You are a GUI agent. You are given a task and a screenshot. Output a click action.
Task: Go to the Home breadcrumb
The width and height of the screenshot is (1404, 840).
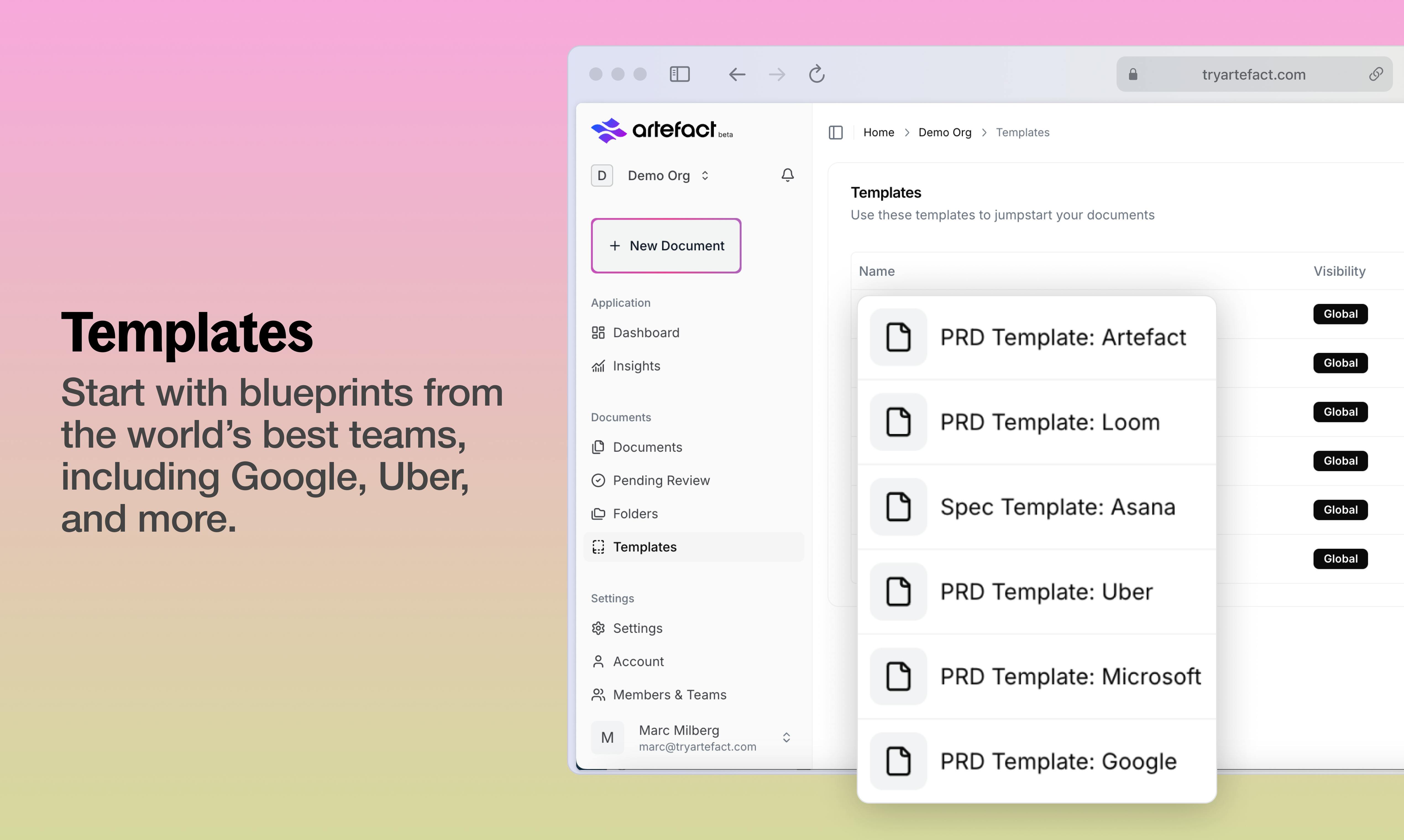pyautogui.click(x=879, y=132)
